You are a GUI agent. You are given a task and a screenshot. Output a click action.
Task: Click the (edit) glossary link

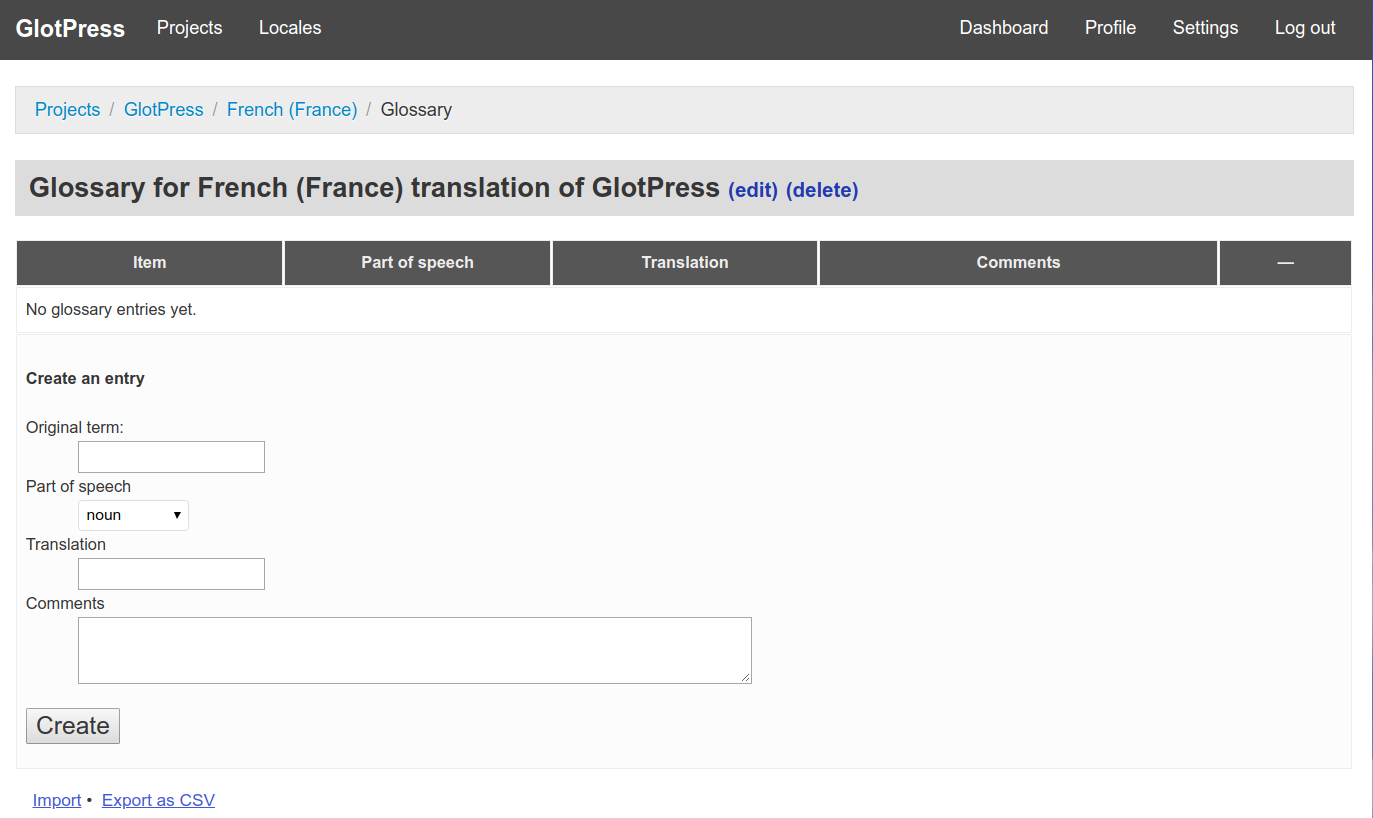click(x=752, y=190)
